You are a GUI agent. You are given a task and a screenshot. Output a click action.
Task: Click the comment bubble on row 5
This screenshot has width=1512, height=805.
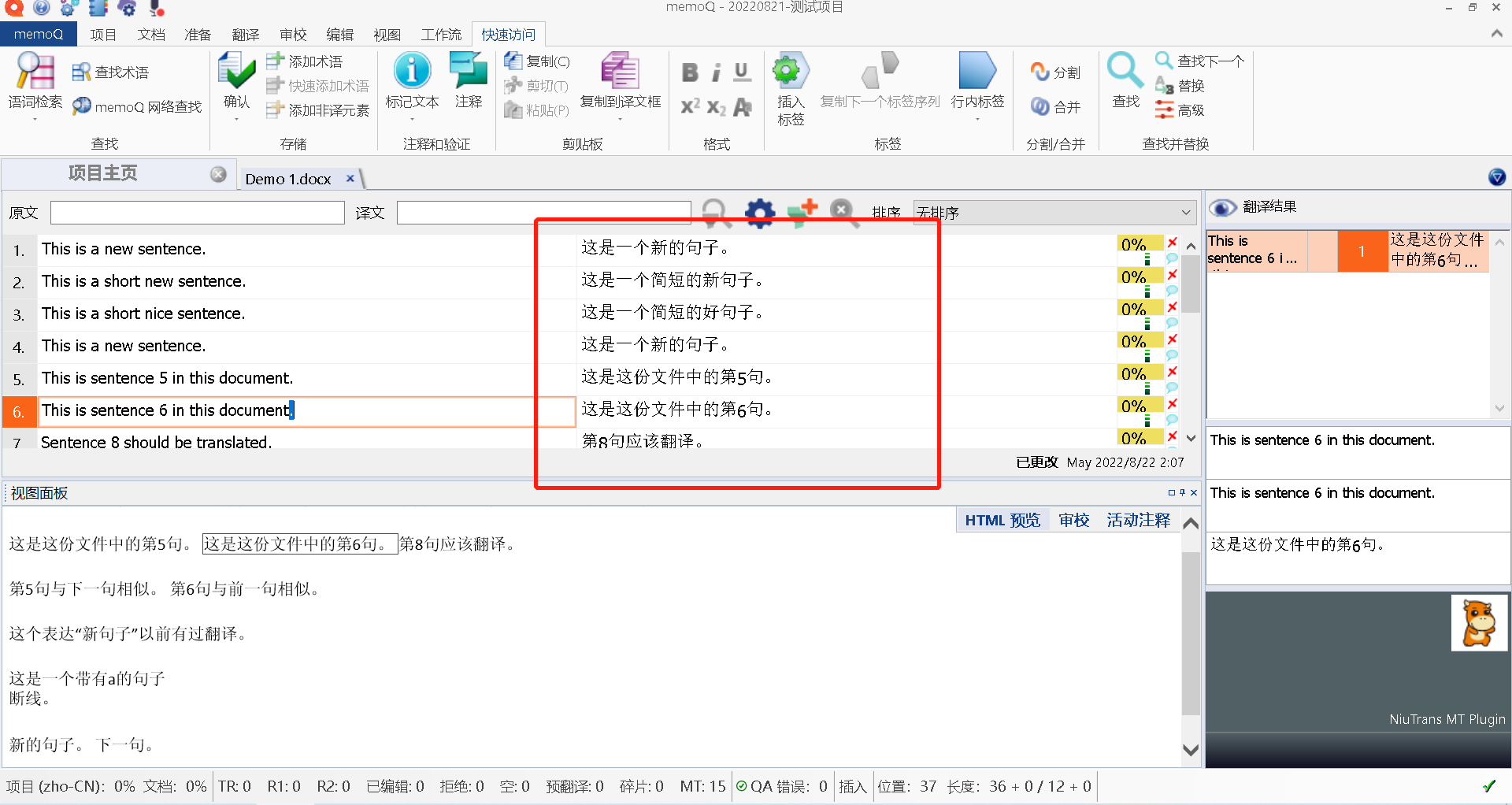[1172, 388]
